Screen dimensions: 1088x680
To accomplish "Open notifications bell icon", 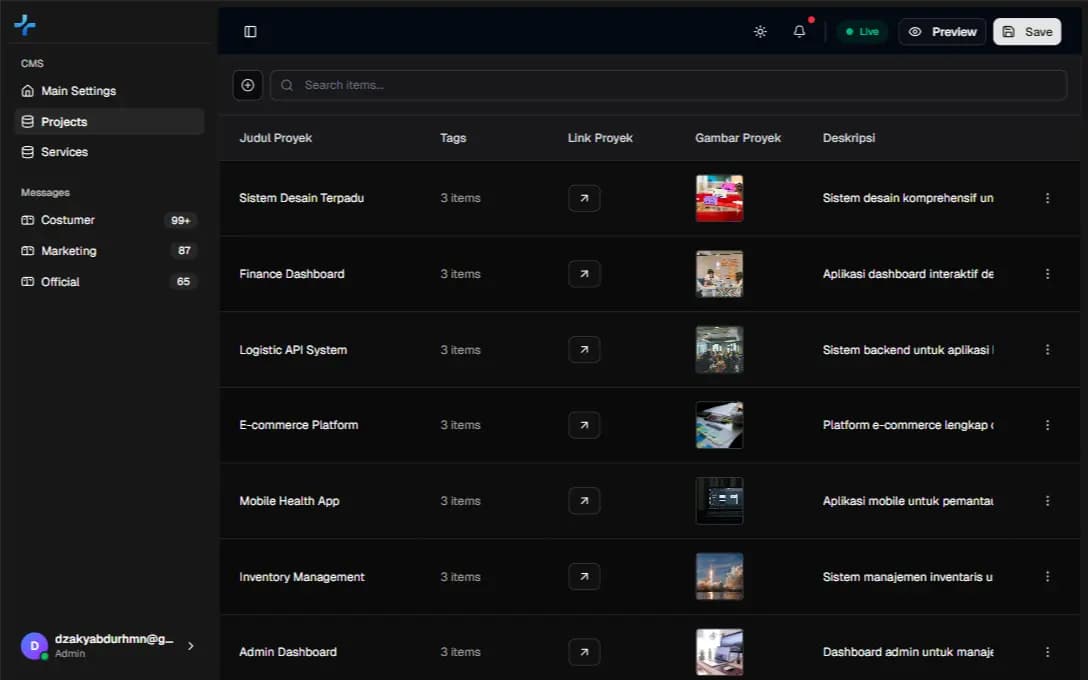I will point(799,32).
